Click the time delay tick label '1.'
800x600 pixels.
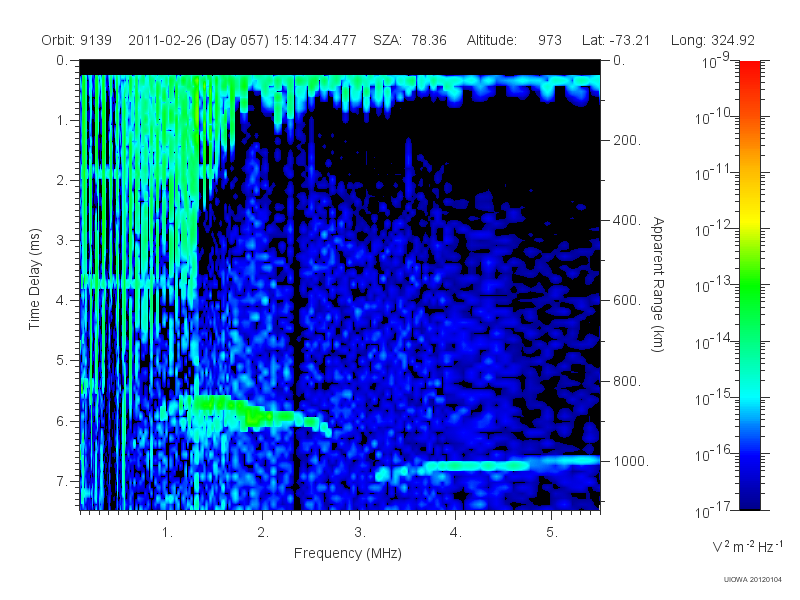(x=62, y=121)
